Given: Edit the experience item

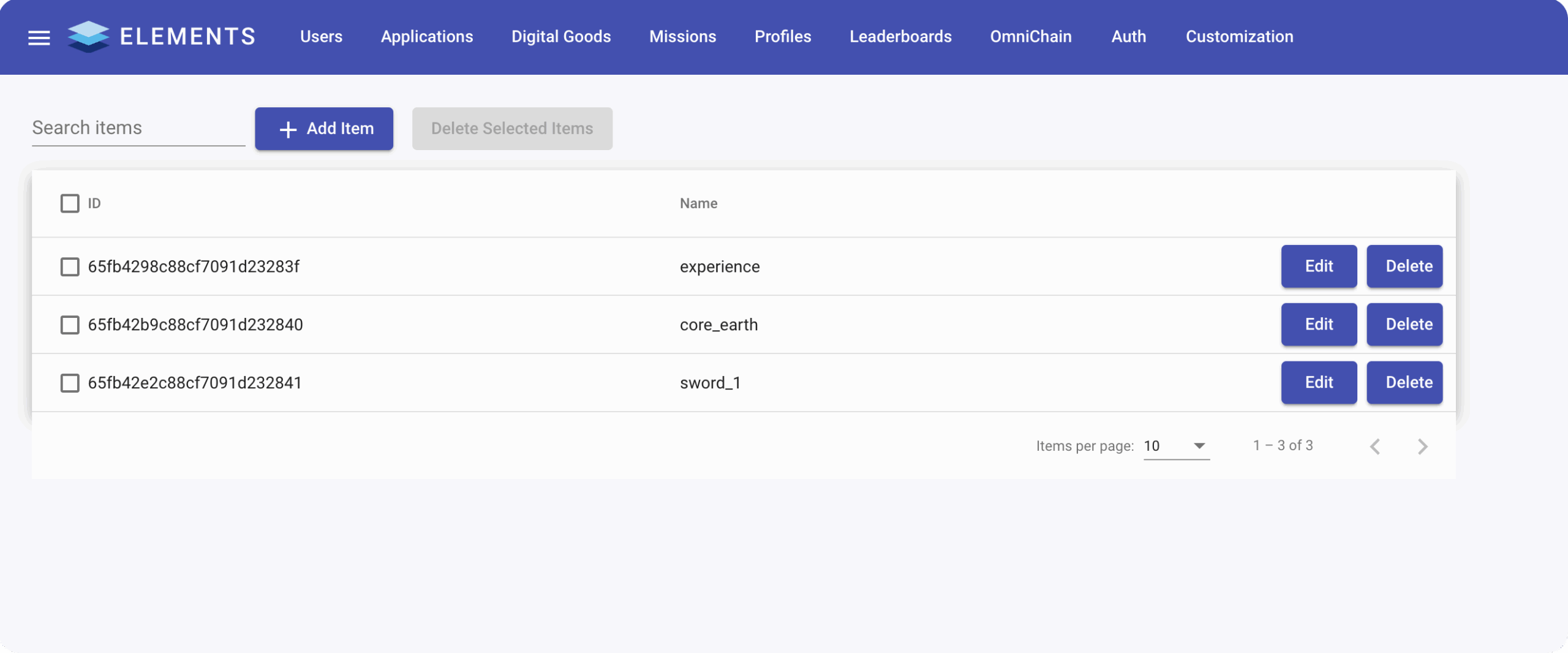Looking at the screenshot, I should point(1319,266).
